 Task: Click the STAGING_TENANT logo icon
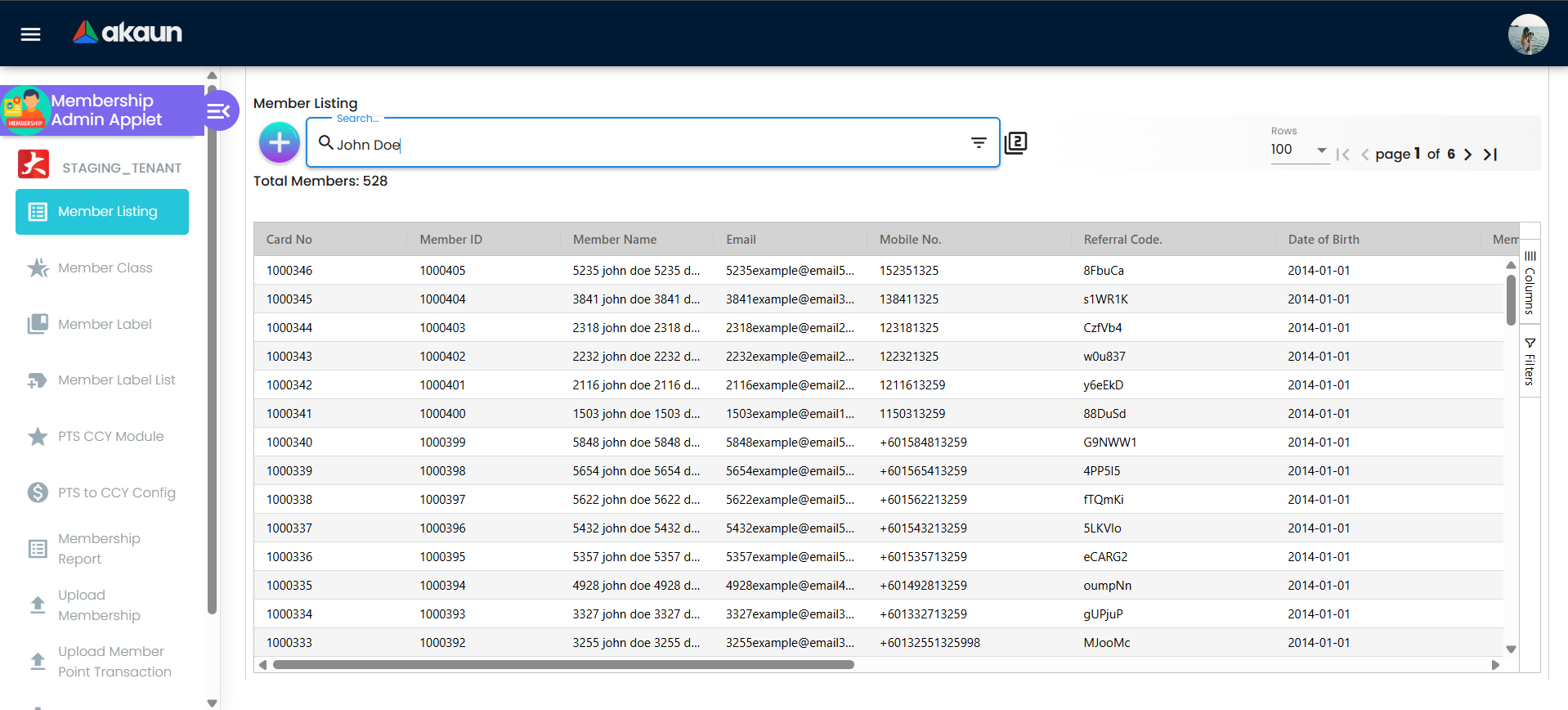pos(34,164)
